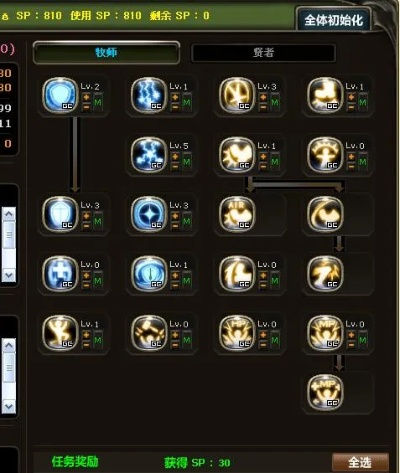Image resolution: width=400 pixels, height=473 pixels.
Task: Click the blue cross heal skill icon
Action: 60,273
